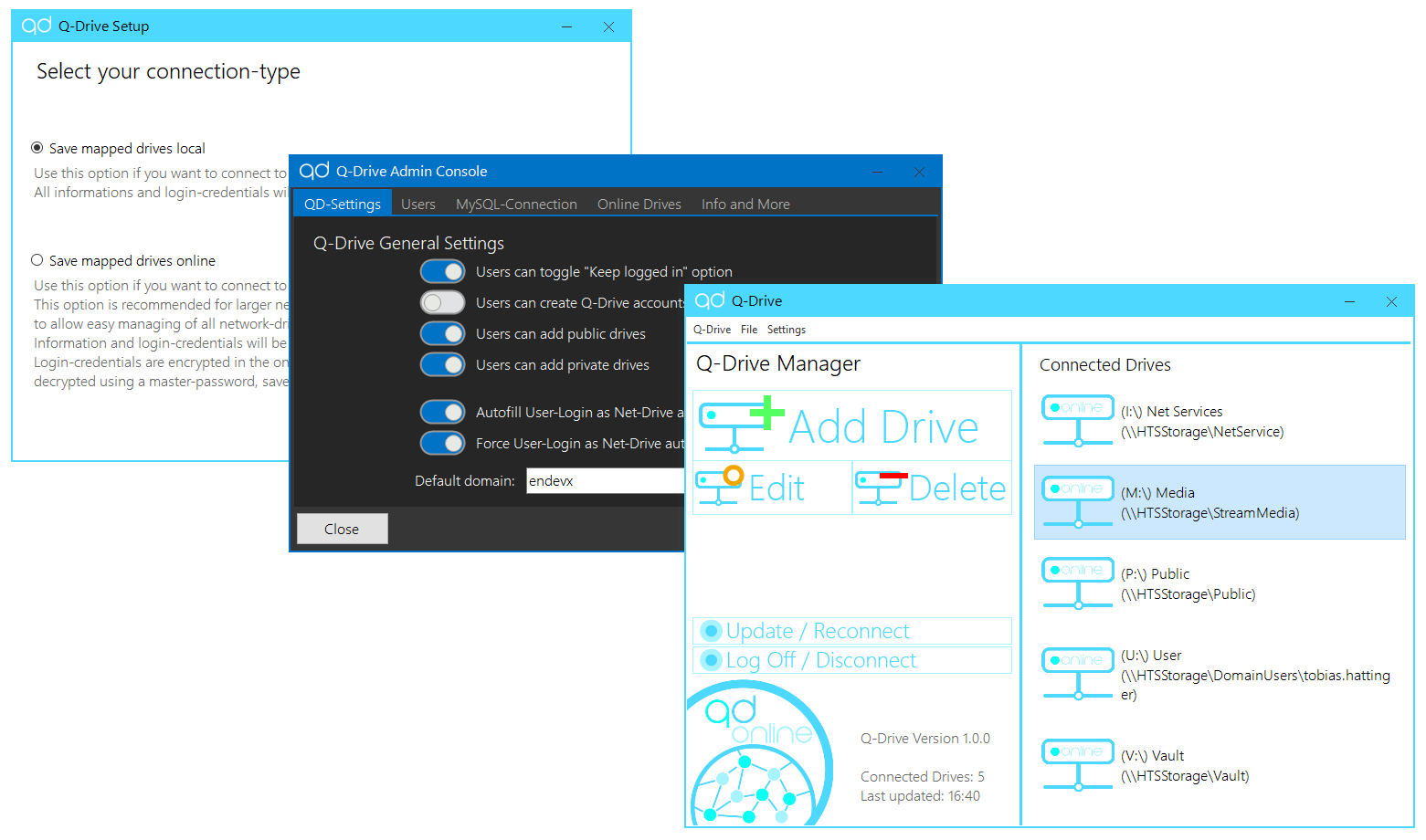Switch to the Online Drives tab
The height and width of the screenshot is (840, 1426).
tap(639, 204)
